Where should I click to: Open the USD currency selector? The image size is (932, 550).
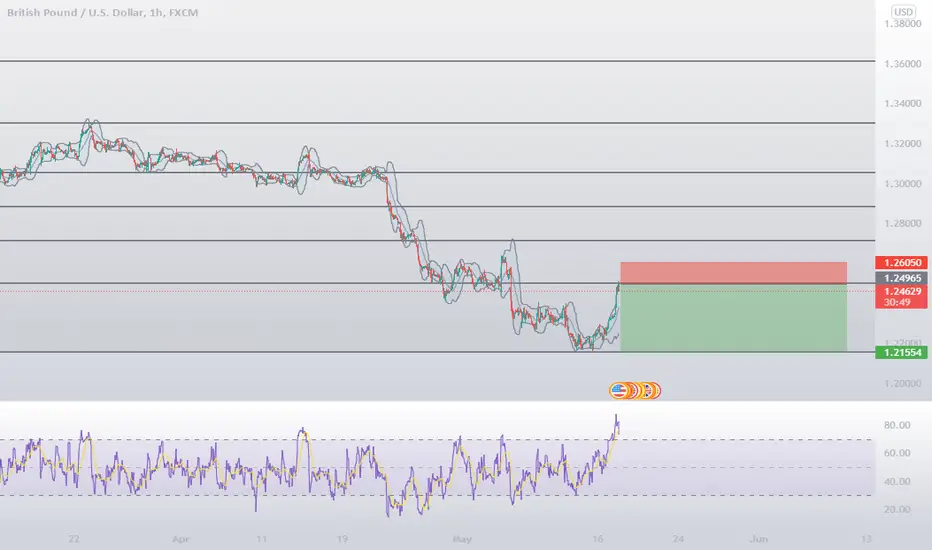(903, 12)
